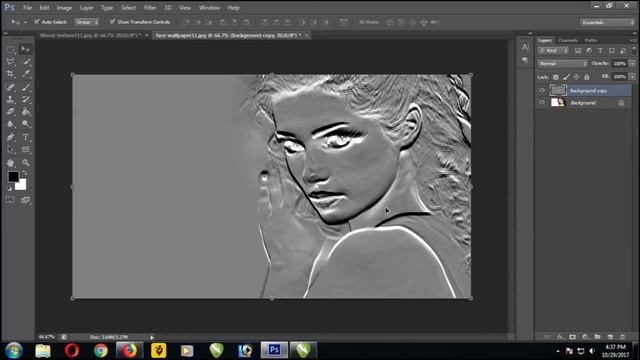
Task: Select the Clone Stamp tool
Action: point(10,99)
